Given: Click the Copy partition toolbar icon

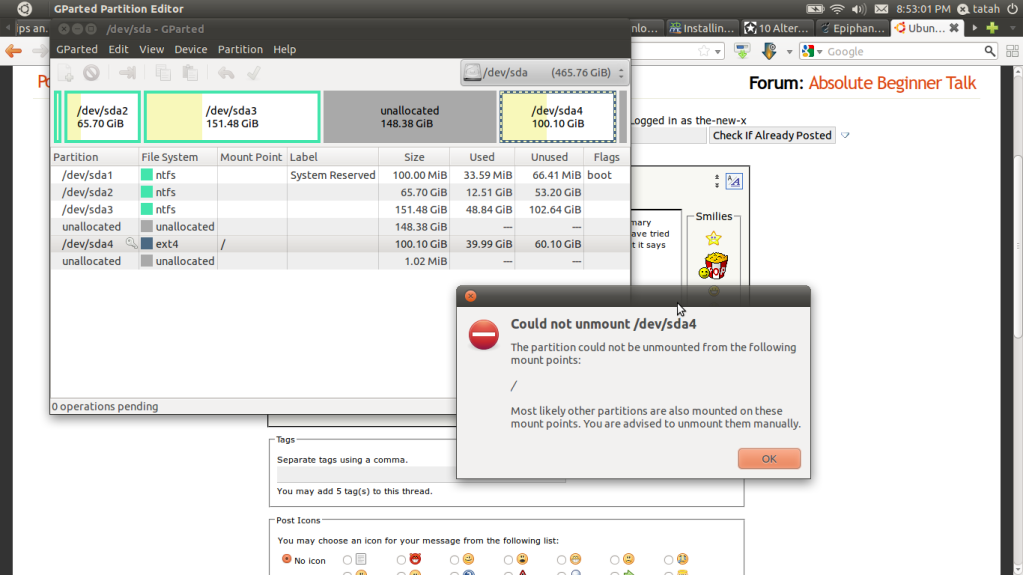Looking at the screenshot, I should click(163, 73).
